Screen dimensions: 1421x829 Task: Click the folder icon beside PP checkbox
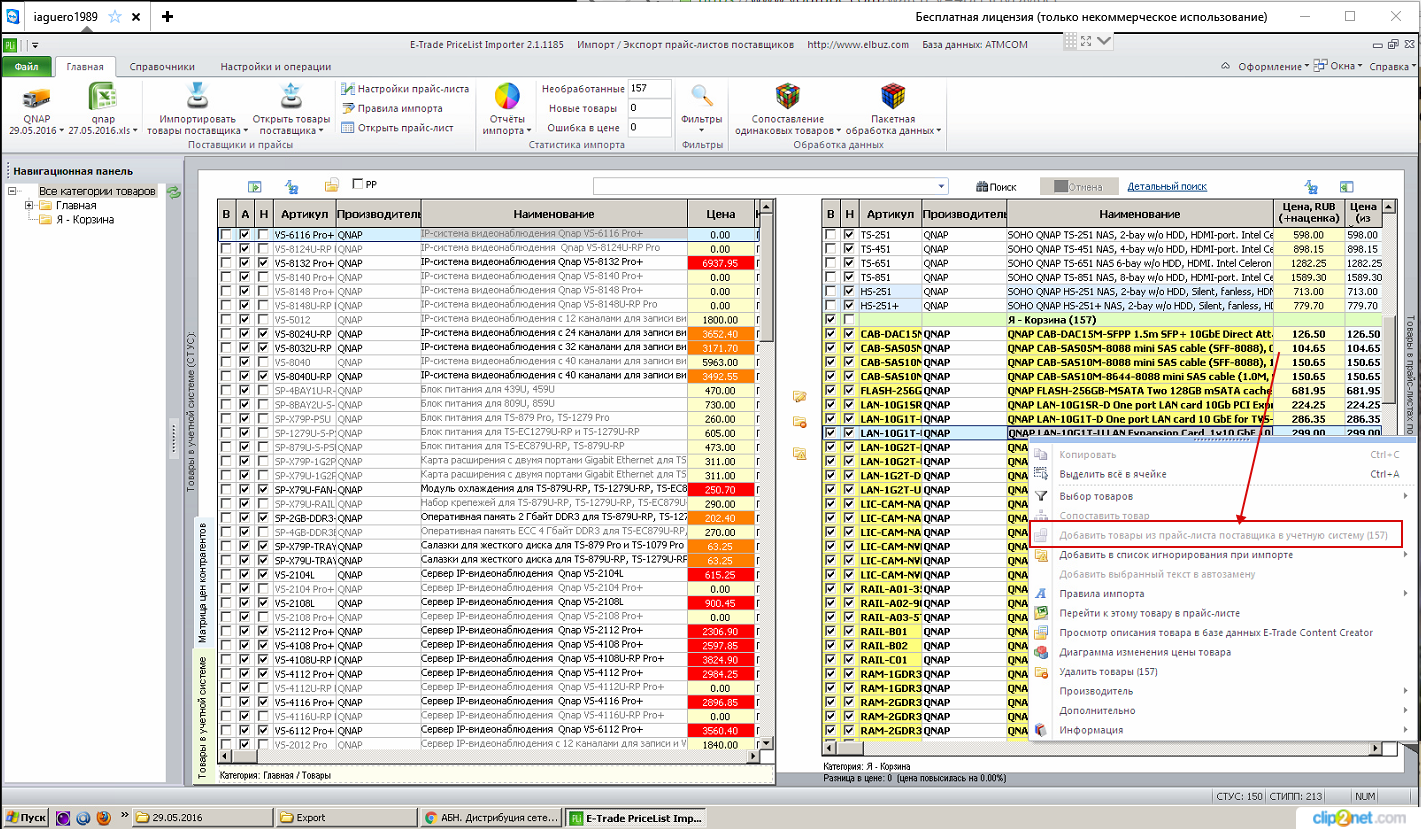(x=332, y=186)
